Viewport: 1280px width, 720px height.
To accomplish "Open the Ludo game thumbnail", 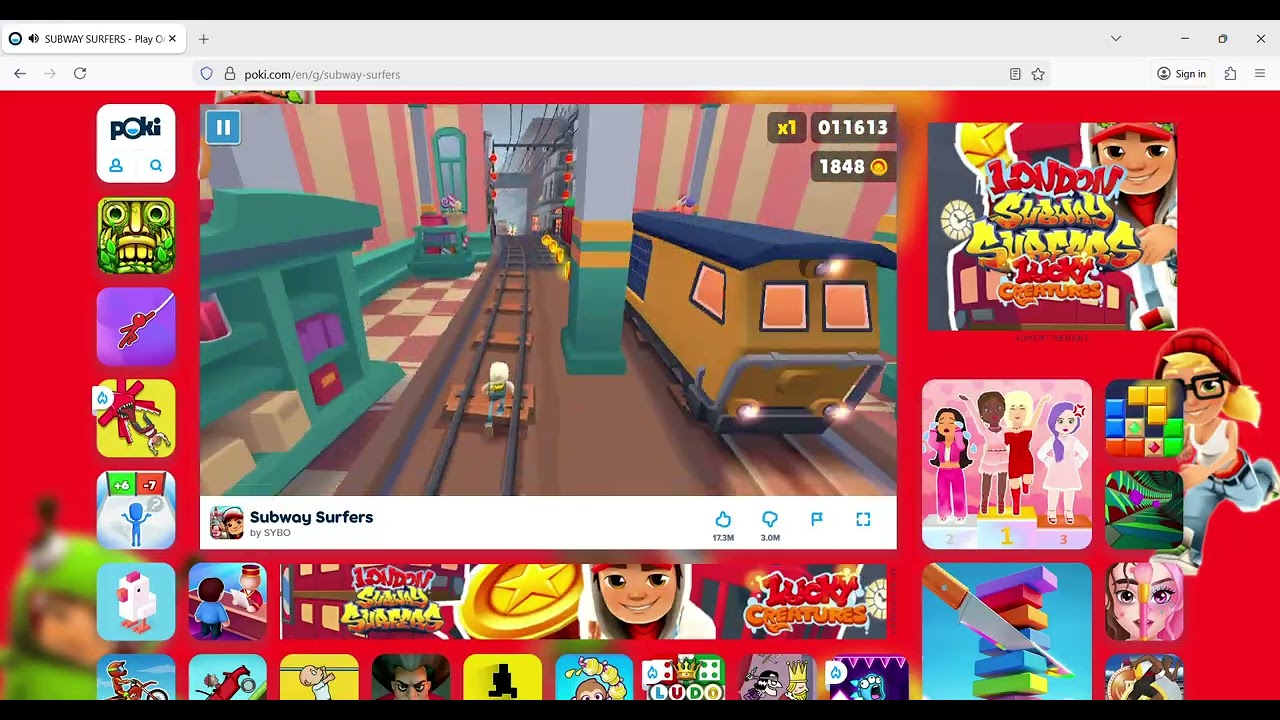I will (x=686, y=677).
